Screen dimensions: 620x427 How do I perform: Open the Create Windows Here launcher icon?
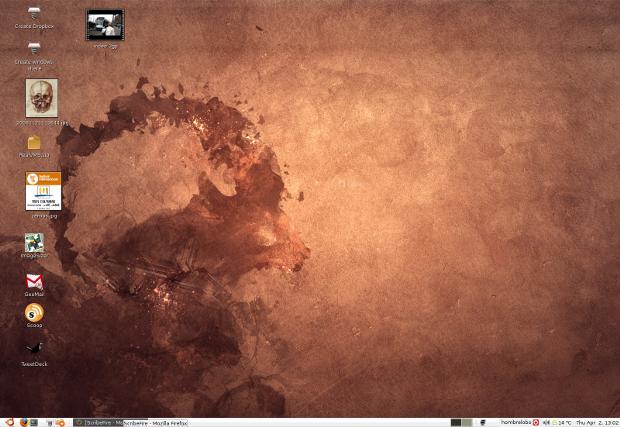(34, 49)
